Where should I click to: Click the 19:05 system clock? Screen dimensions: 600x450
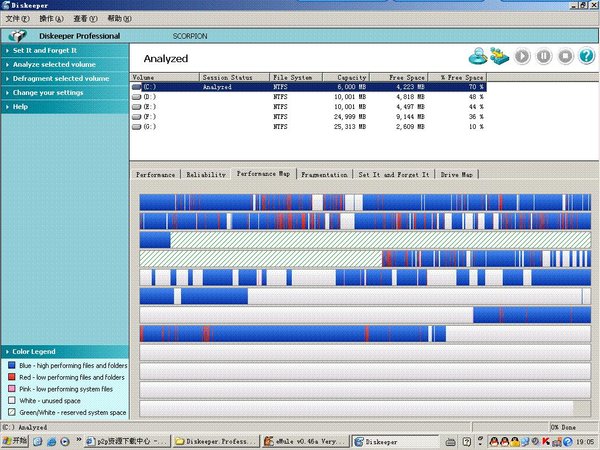[585, 442]
